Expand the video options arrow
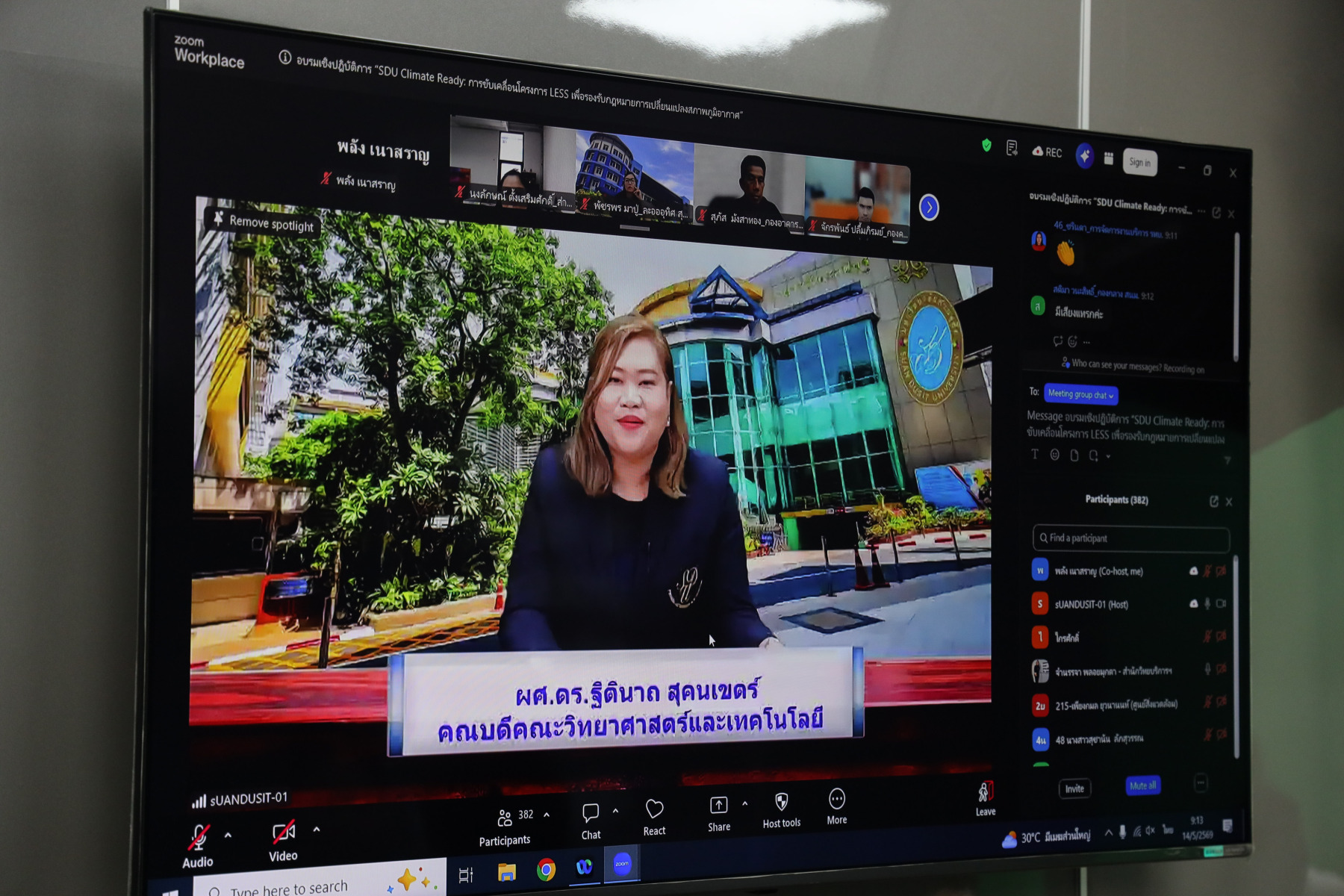 click(317, 830)
